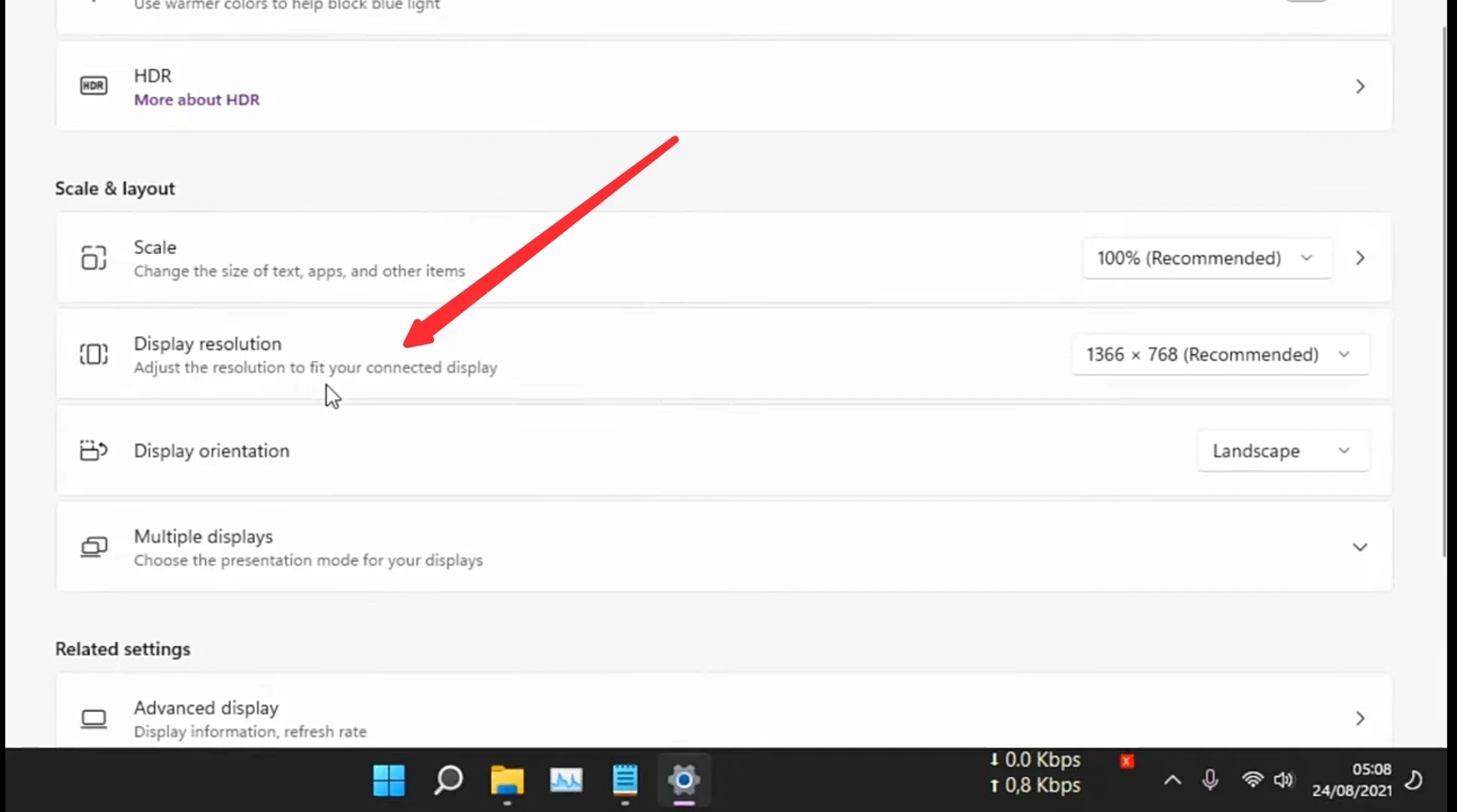This screenshot has width=1457, height=812.
Task: Click the Wi-Fi tray icon
Action: 1252,780
